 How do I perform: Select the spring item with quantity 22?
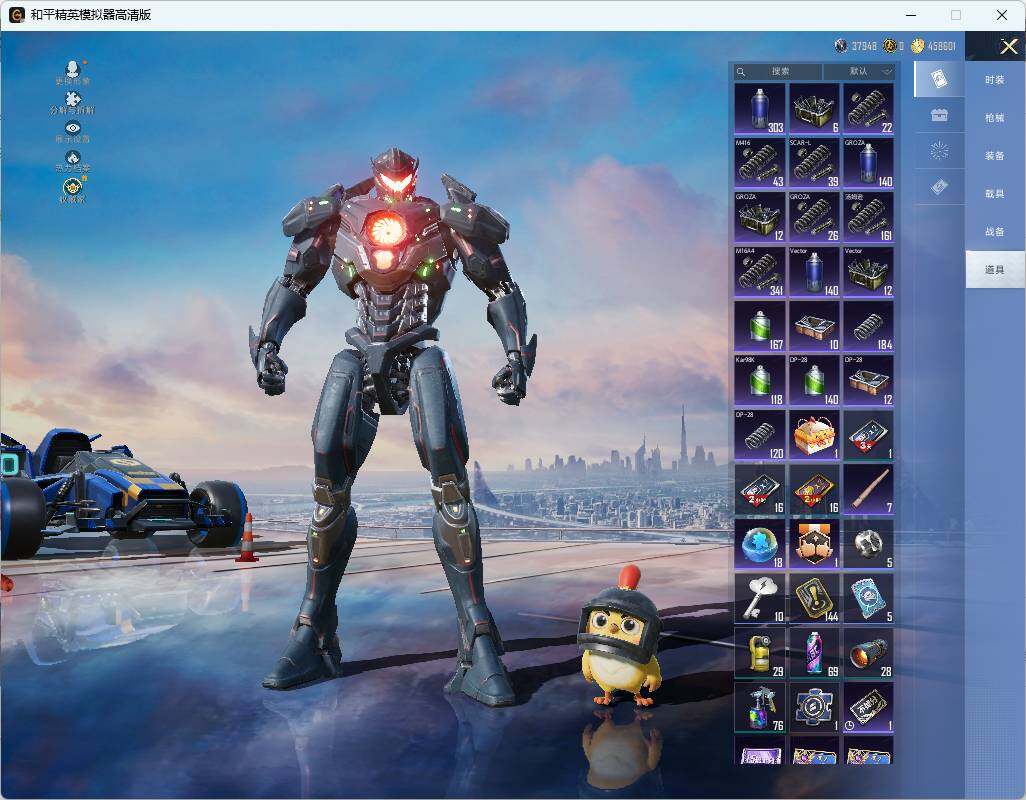click(868, 109)
